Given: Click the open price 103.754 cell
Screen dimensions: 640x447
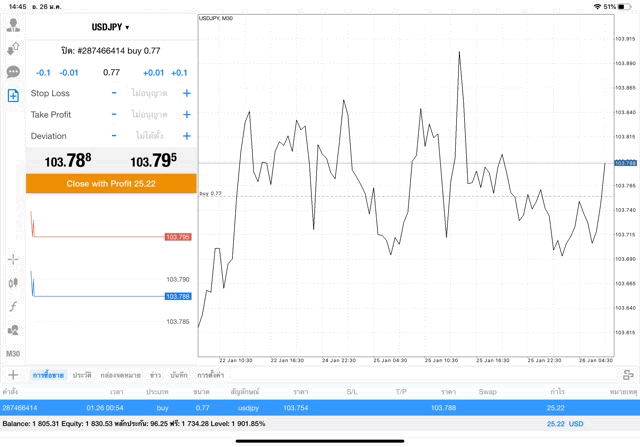Looking at the screenshot, I should pyautogui.click(x=296, y=408).
